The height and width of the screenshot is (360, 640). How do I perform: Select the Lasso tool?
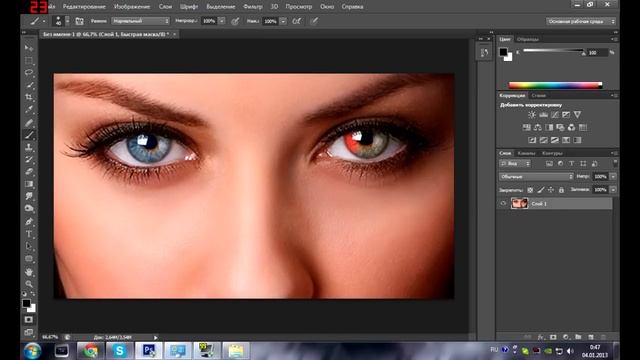(29, 73)
